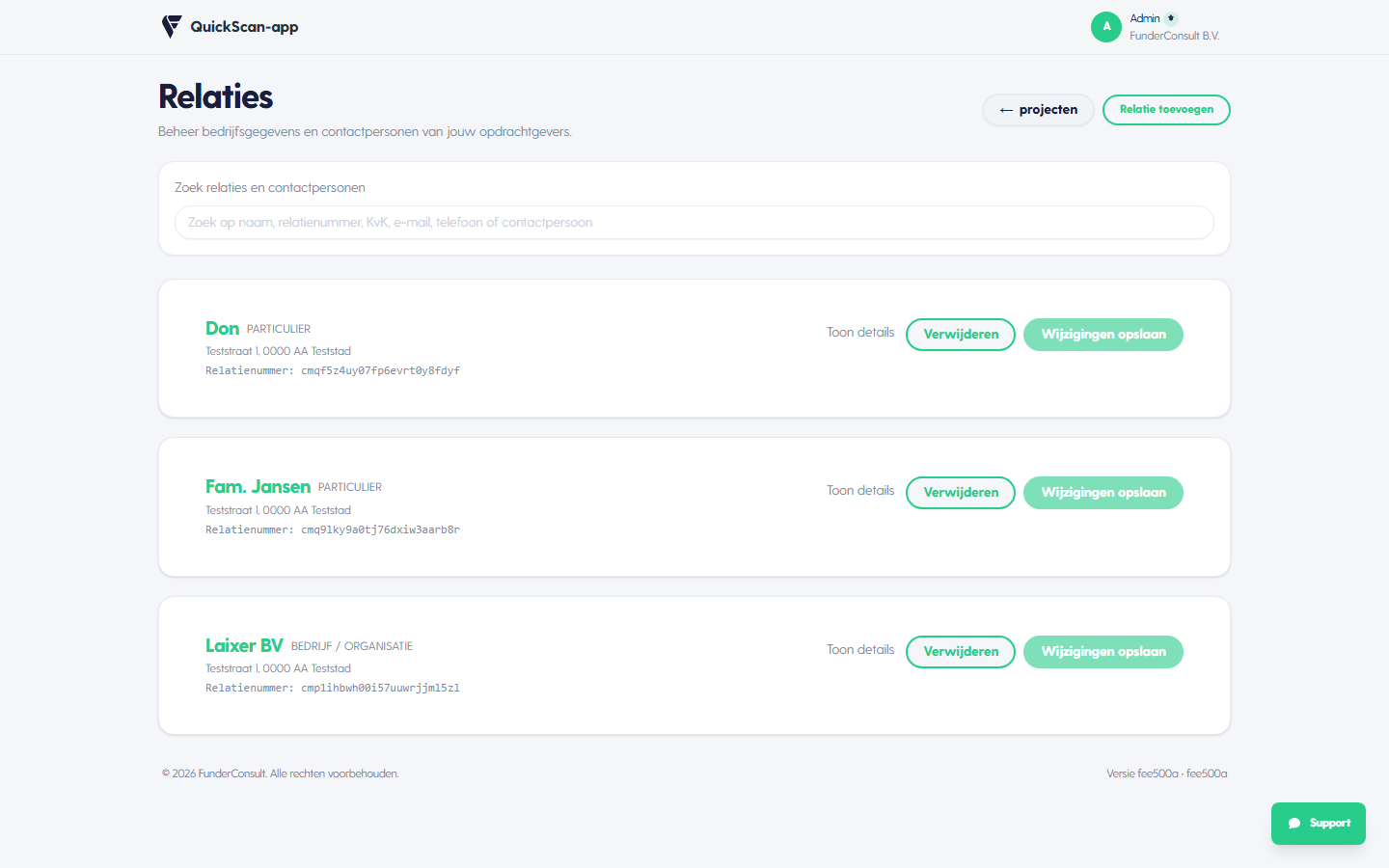Click the QuickScan-app logo icon
The image size is (1389, 868).
coord(172,27)
